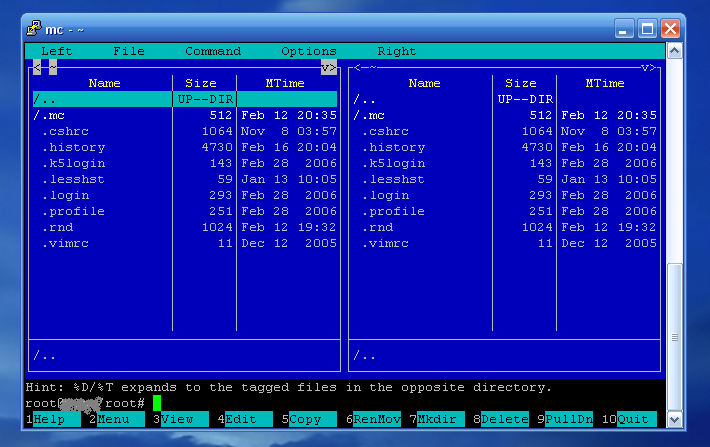
Task: Select .login in the left panel
Action: click(185, 195)
